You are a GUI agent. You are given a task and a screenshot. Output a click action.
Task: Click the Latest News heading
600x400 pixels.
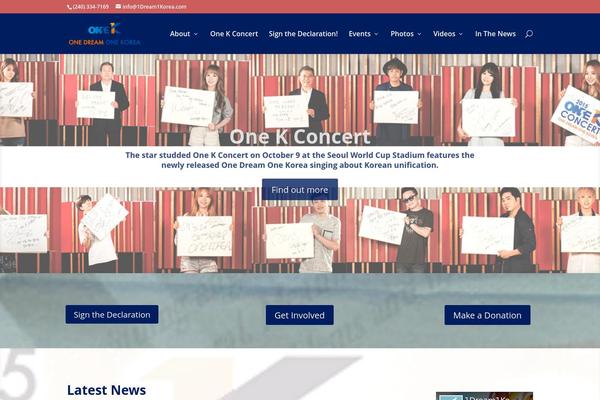[x=106, y=390]
